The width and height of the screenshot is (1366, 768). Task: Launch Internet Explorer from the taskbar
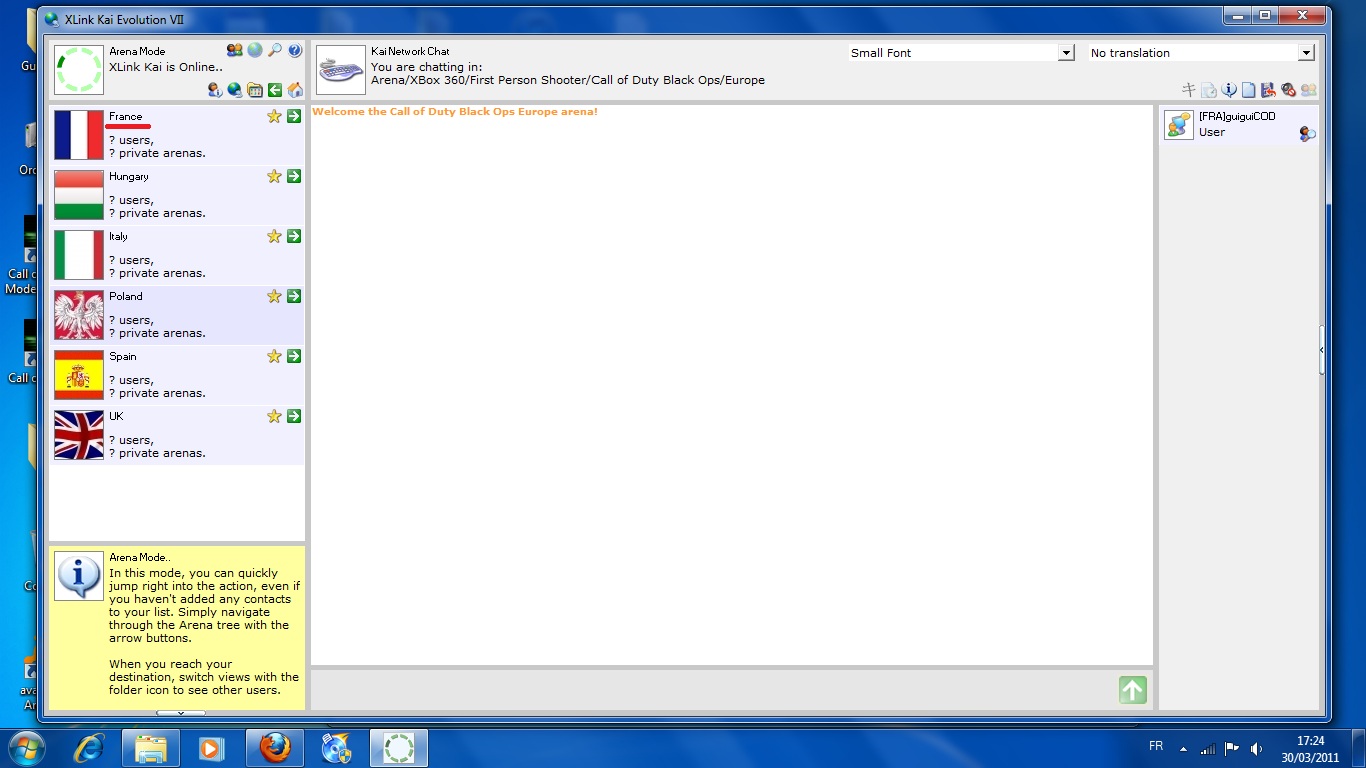click(89, 748)
